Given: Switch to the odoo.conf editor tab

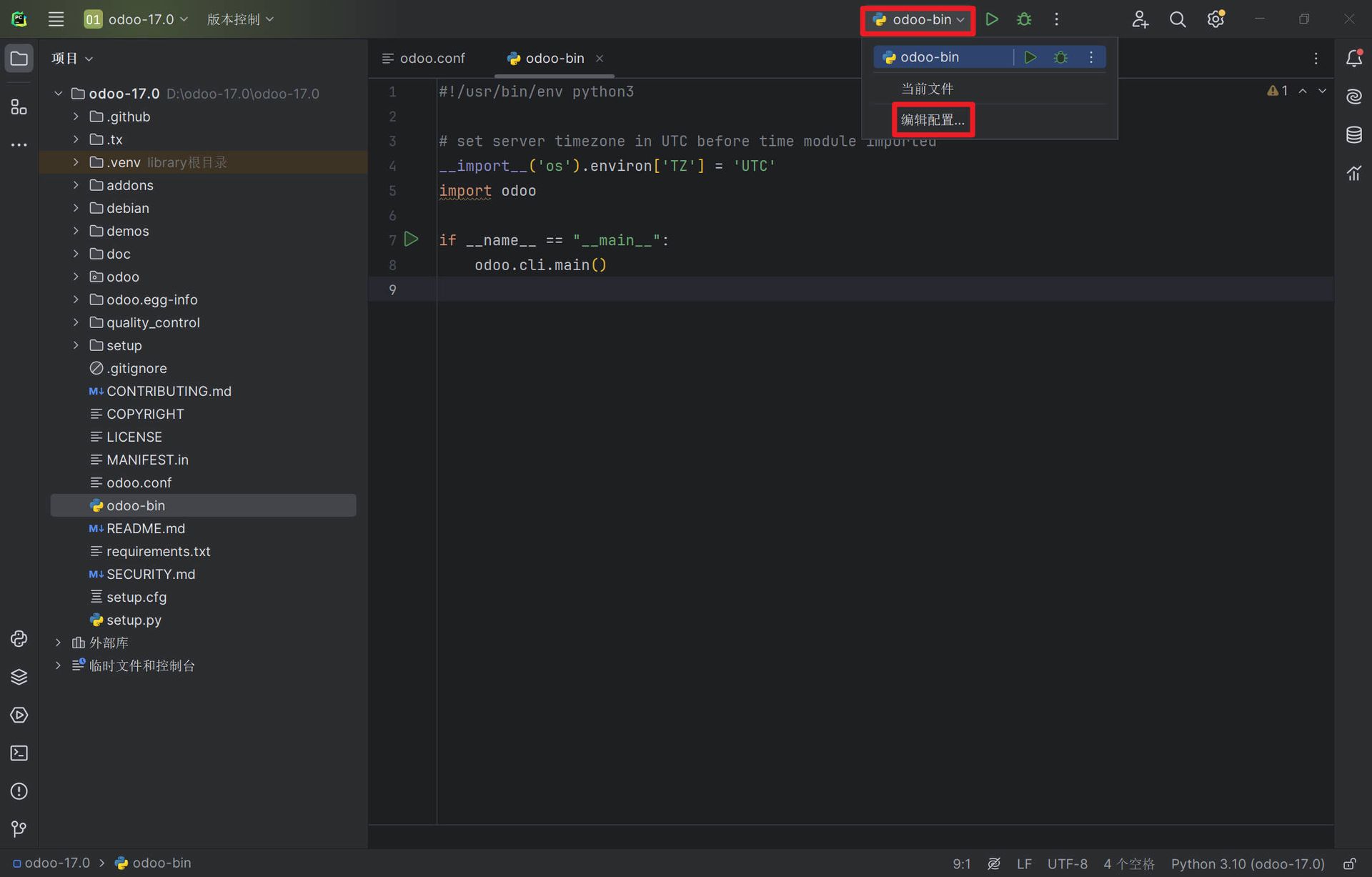Looking at the screenshot, I should pyautogui.click(x=424, y=59).
